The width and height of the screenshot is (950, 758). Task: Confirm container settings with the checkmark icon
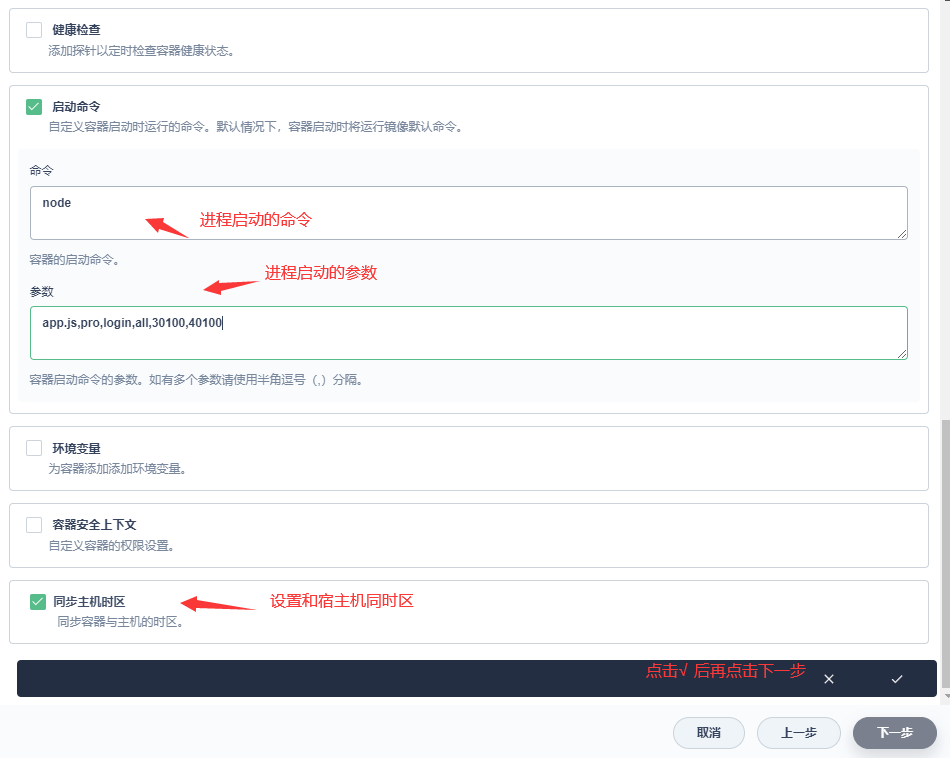pyautogui.click(x=896, y=679)
